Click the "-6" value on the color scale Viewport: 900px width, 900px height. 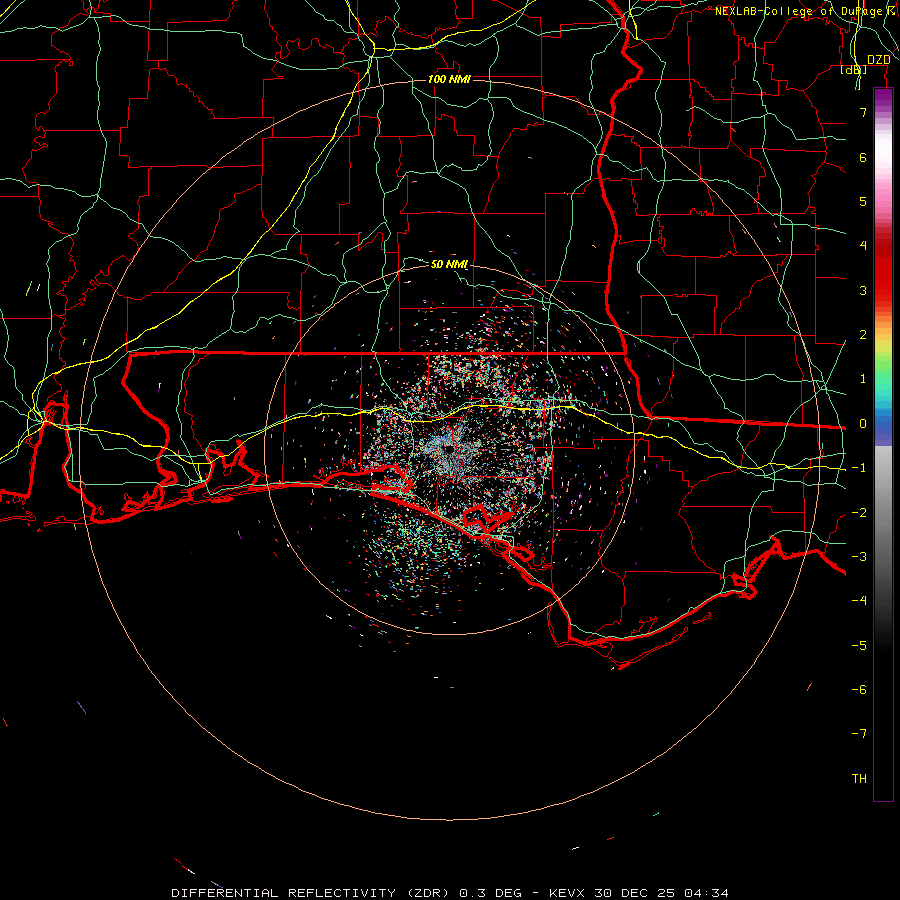coord(859,690)
